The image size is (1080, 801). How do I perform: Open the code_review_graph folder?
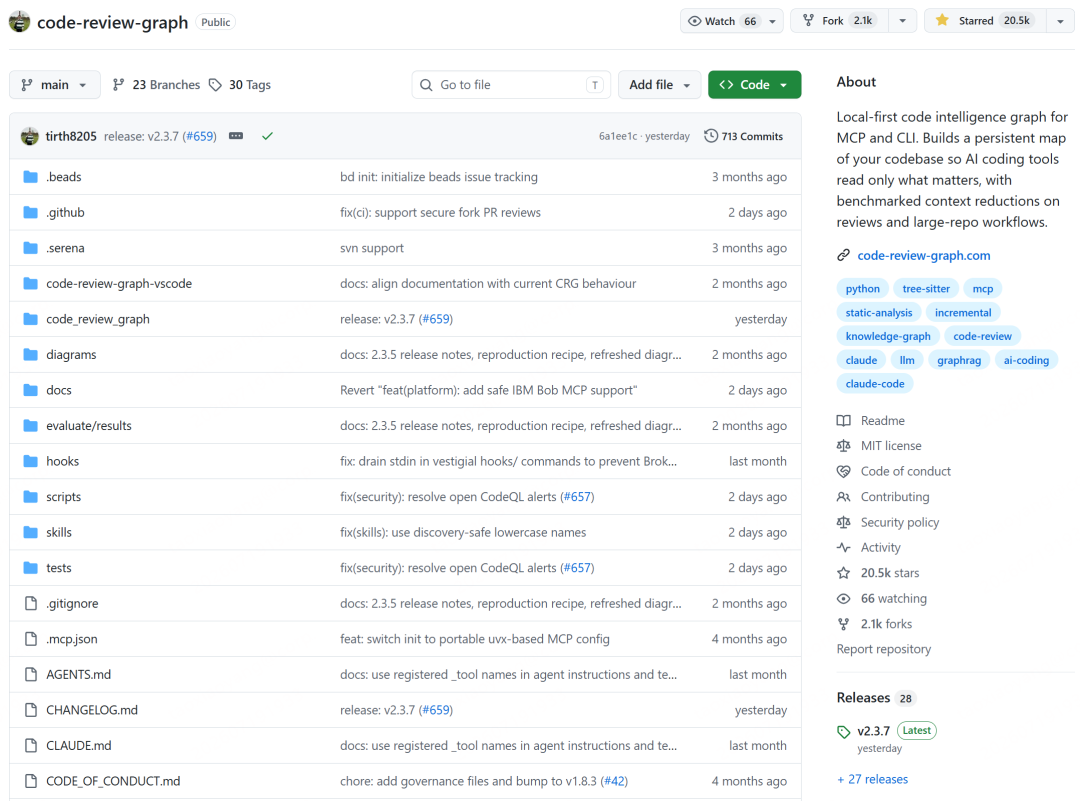click(x=98, y=319)
